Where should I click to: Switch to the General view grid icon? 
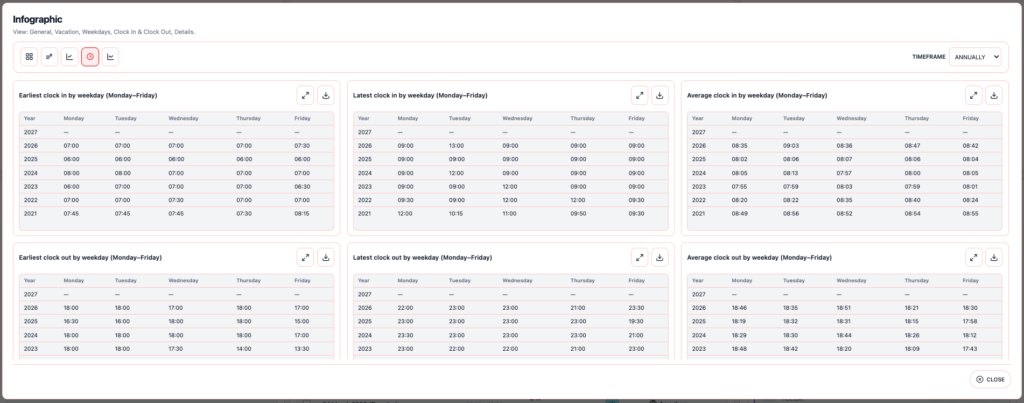click(x=29, y=57)
